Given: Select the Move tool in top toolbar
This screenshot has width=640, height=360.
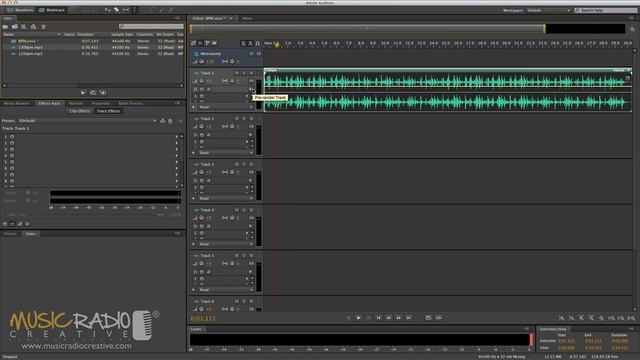Looking at the screenshot, I should (108, 10).
